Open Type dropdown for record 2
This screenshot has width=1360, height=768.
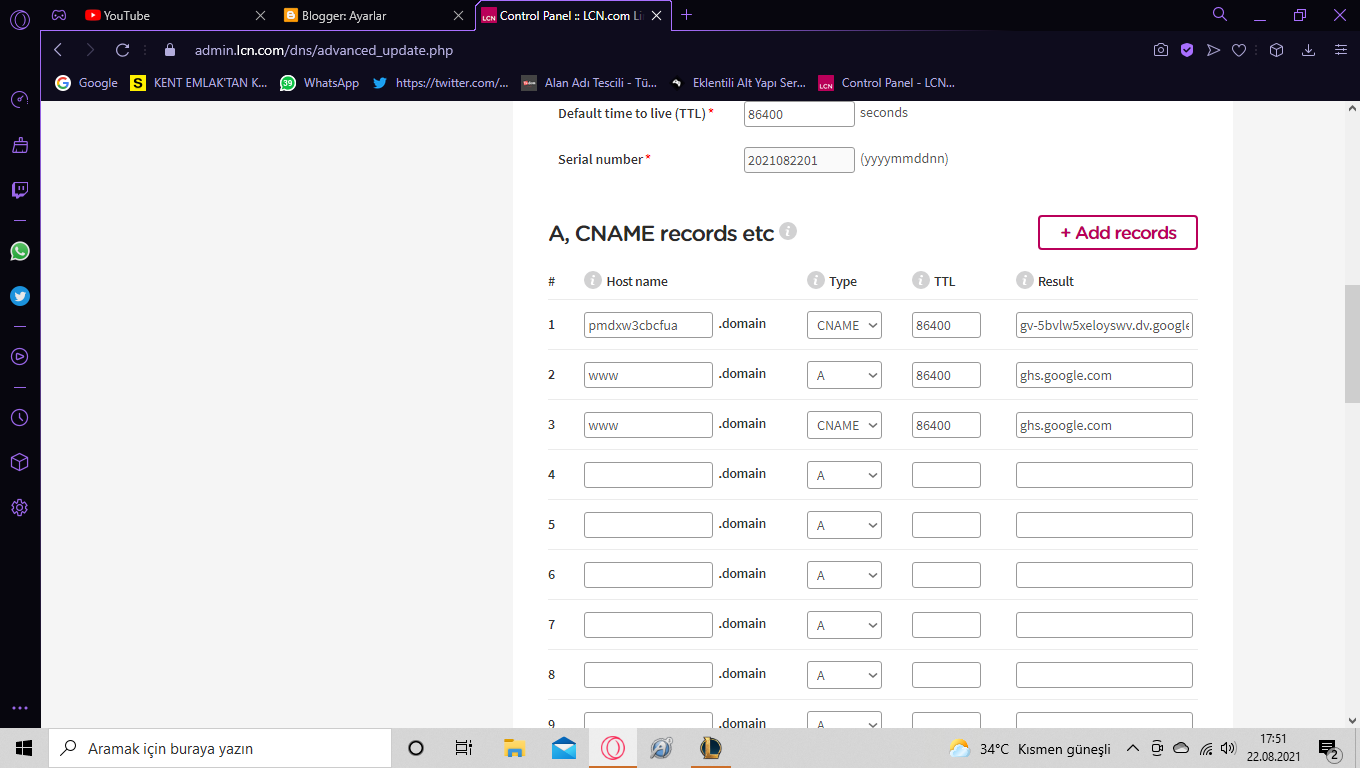tap(844, 375)
